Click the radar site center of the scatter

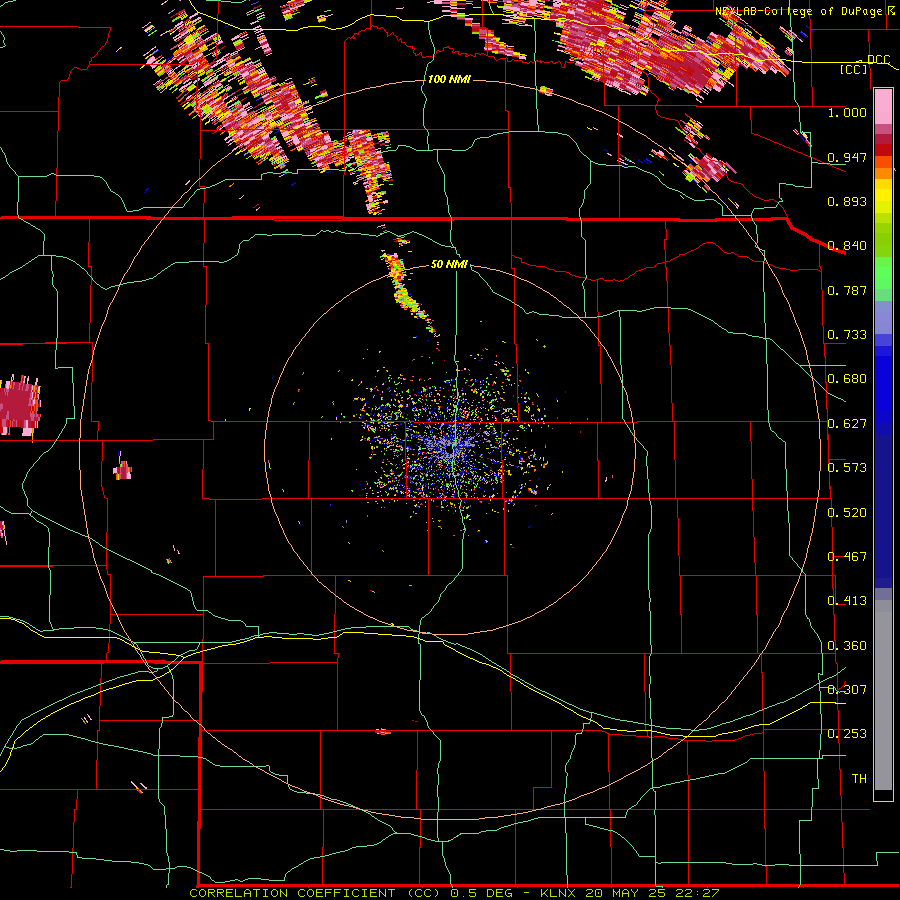(x=449, y=451)
